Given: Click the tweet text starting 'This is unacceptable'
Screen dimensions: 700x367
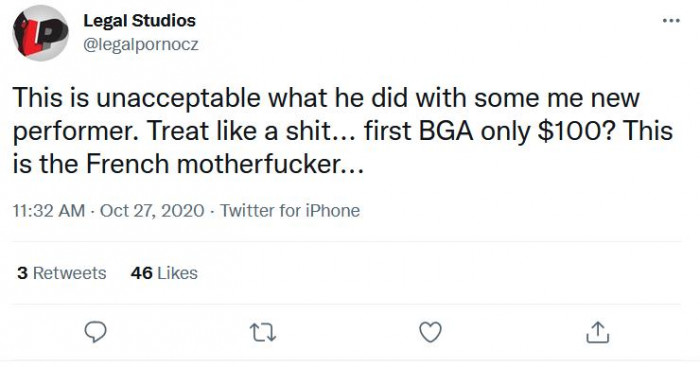Looking at the screenshot, I should (x=342, y=131).
